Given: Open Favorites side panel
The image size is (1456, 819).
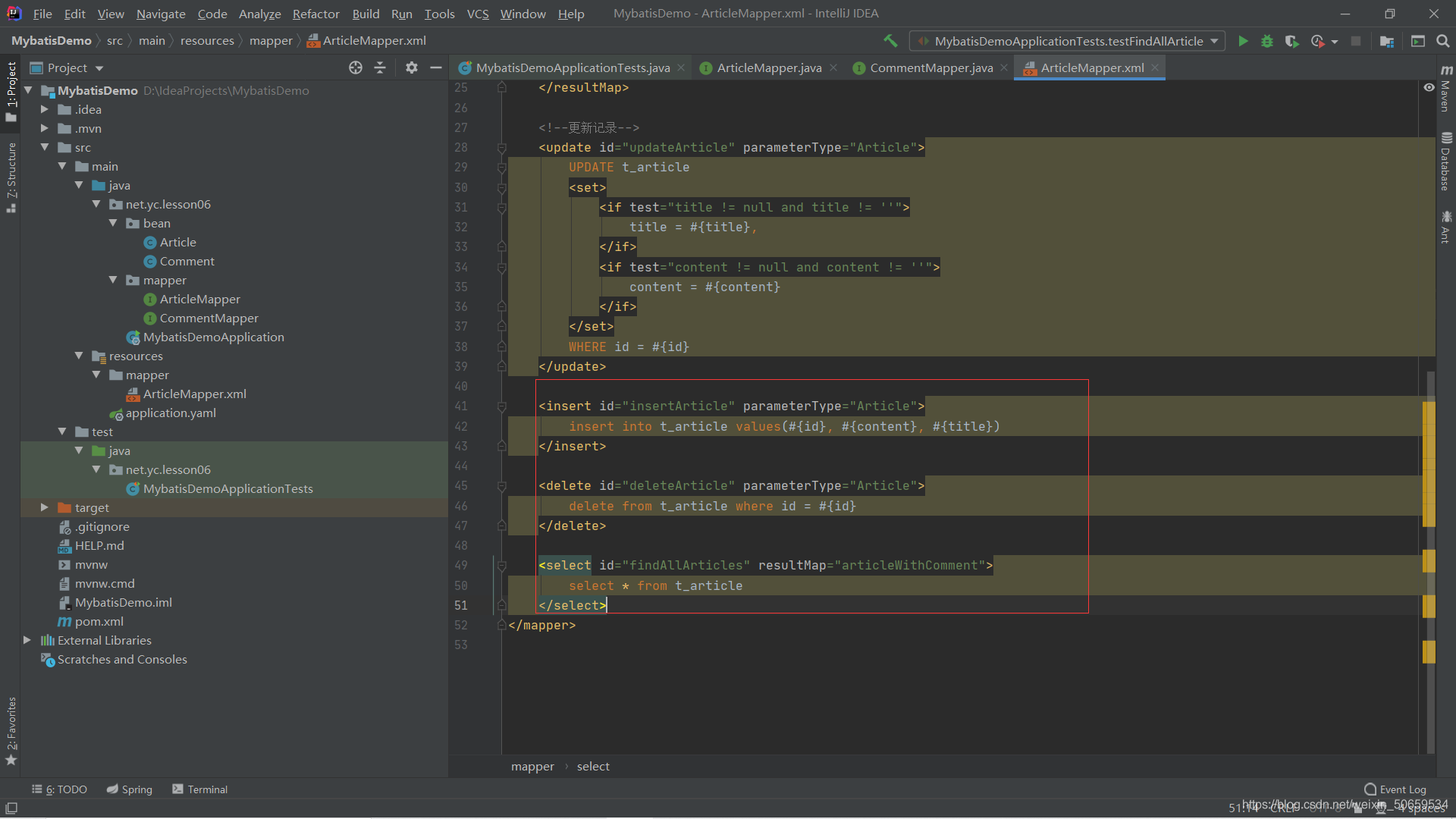Looking at the screenshot, I should pos(11,731).
